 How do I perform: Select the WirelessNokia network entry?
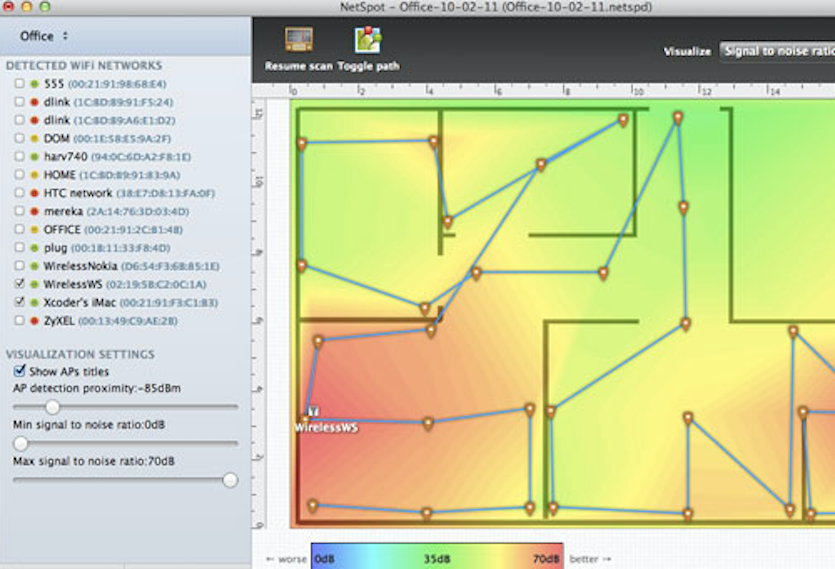tap(81, 266)
